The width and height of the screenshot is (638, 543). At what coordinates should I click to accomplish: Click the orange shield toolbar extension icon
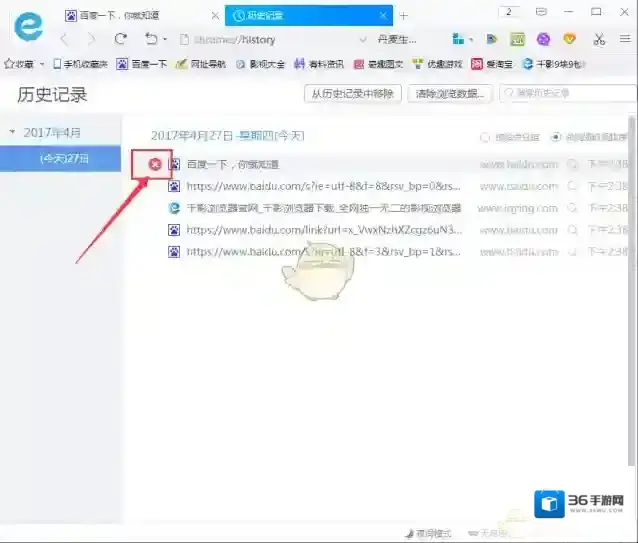click(x=569, y=39)
